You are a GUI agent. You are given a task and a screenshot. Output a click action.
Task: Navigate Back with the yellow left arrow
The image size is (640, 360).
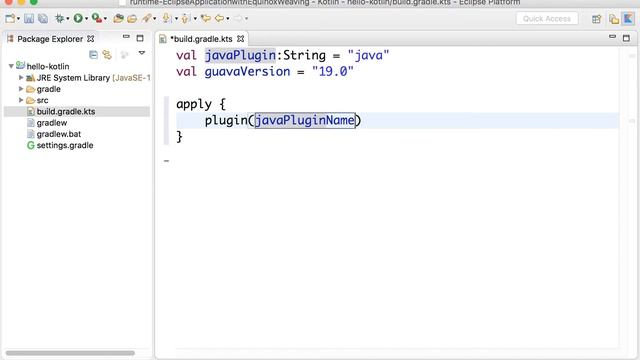click(220, 18)
